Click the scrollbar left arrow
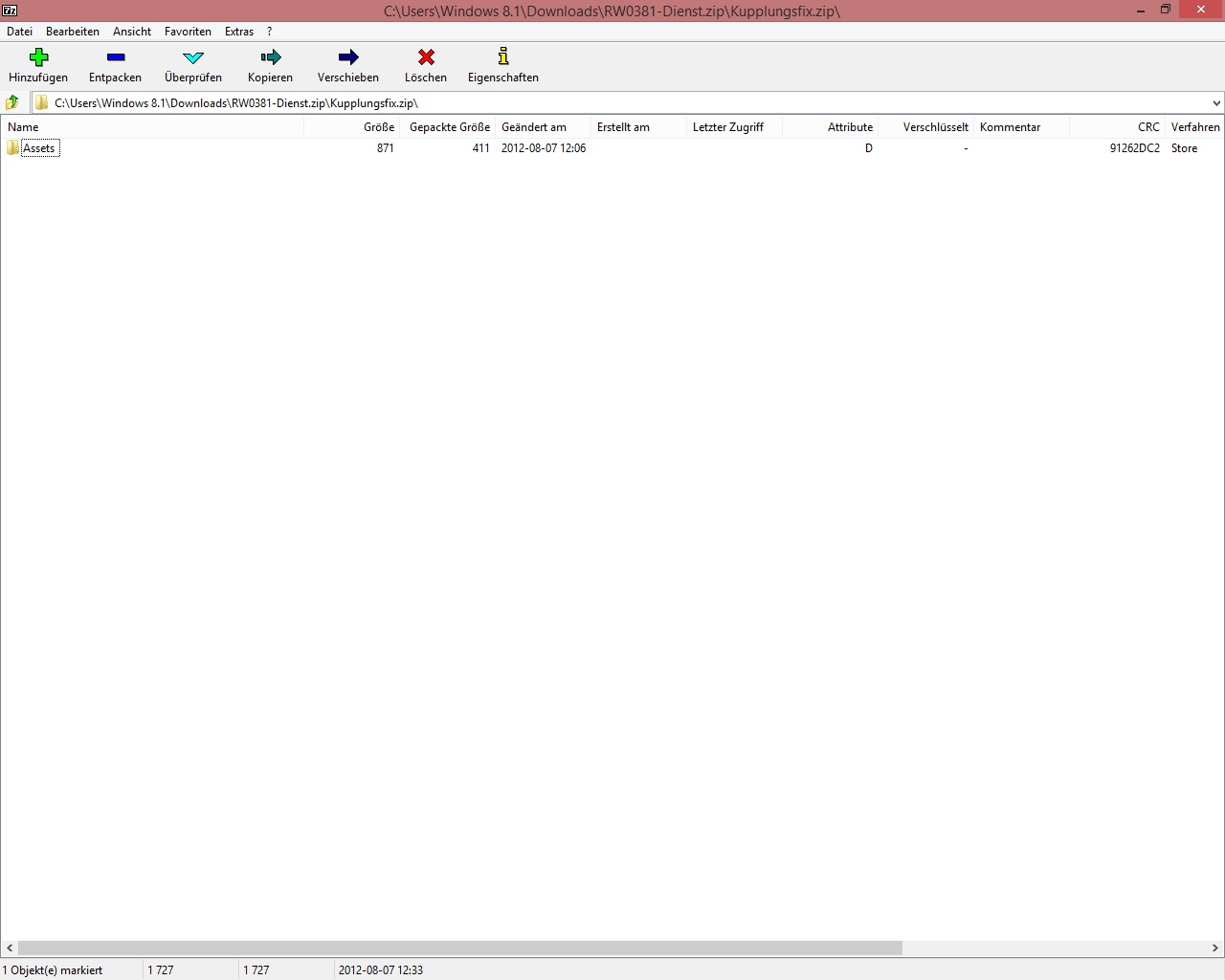This screenshot has height=980, width=1225. (x=9, y=947)
